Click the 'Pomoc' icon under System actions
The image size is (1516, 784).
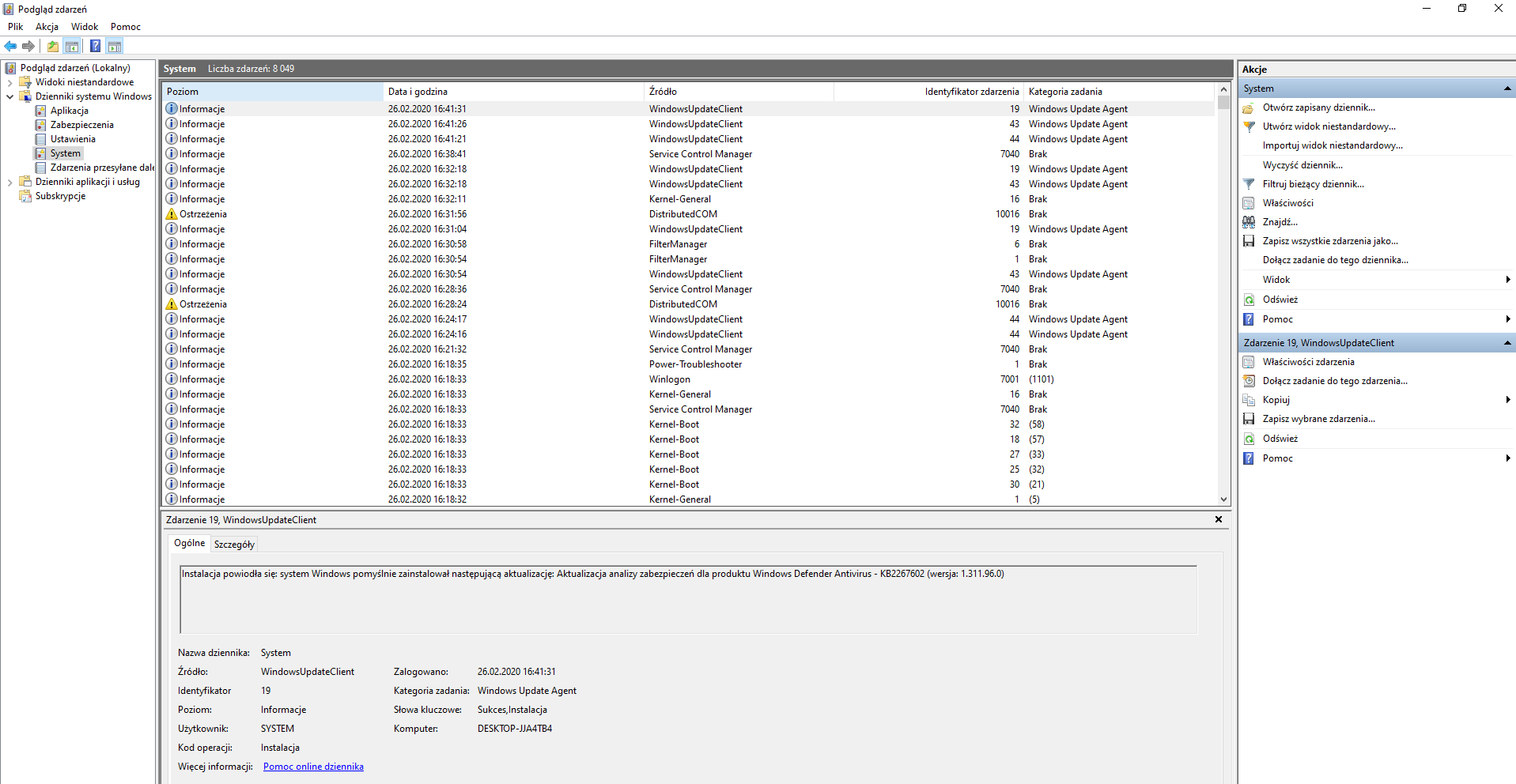click(x=1249, y=319)
